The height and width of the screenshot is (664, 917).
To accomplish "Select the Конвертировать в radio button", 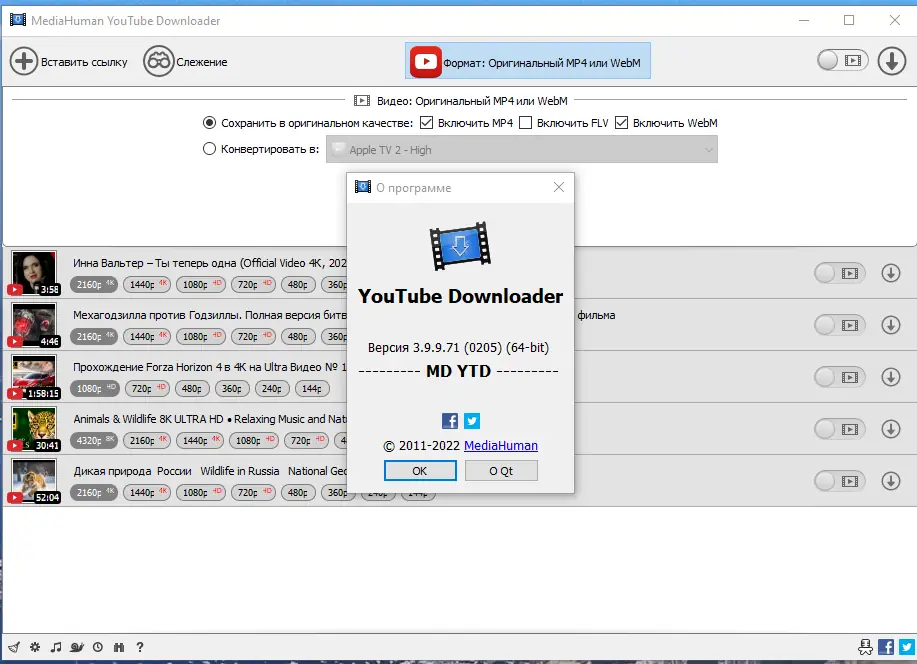I will (x=209, y=148).
